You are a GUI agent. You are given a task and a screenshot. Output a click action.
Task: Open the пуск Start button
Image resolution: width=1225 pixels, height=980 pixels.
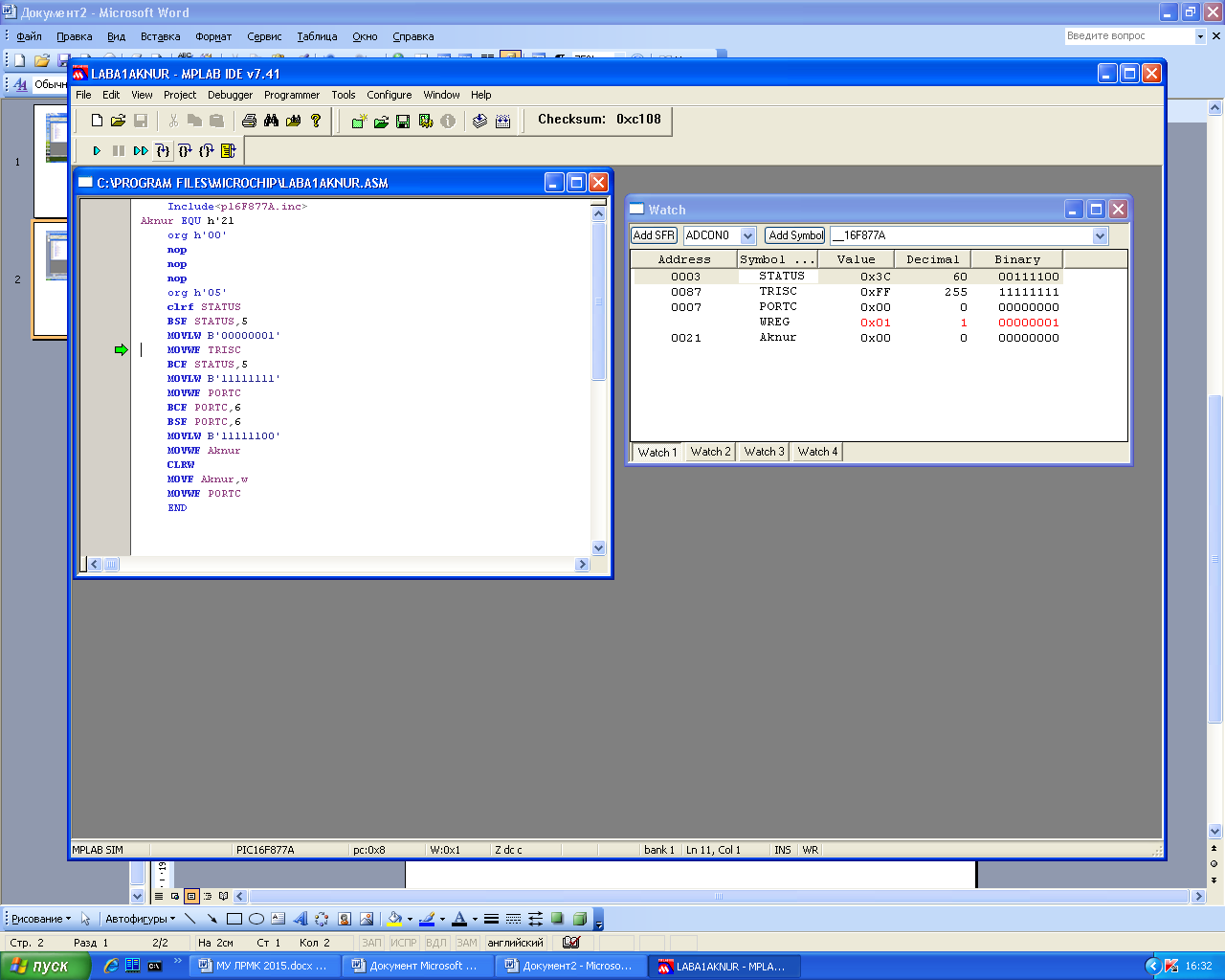click(x=45, y=966)
